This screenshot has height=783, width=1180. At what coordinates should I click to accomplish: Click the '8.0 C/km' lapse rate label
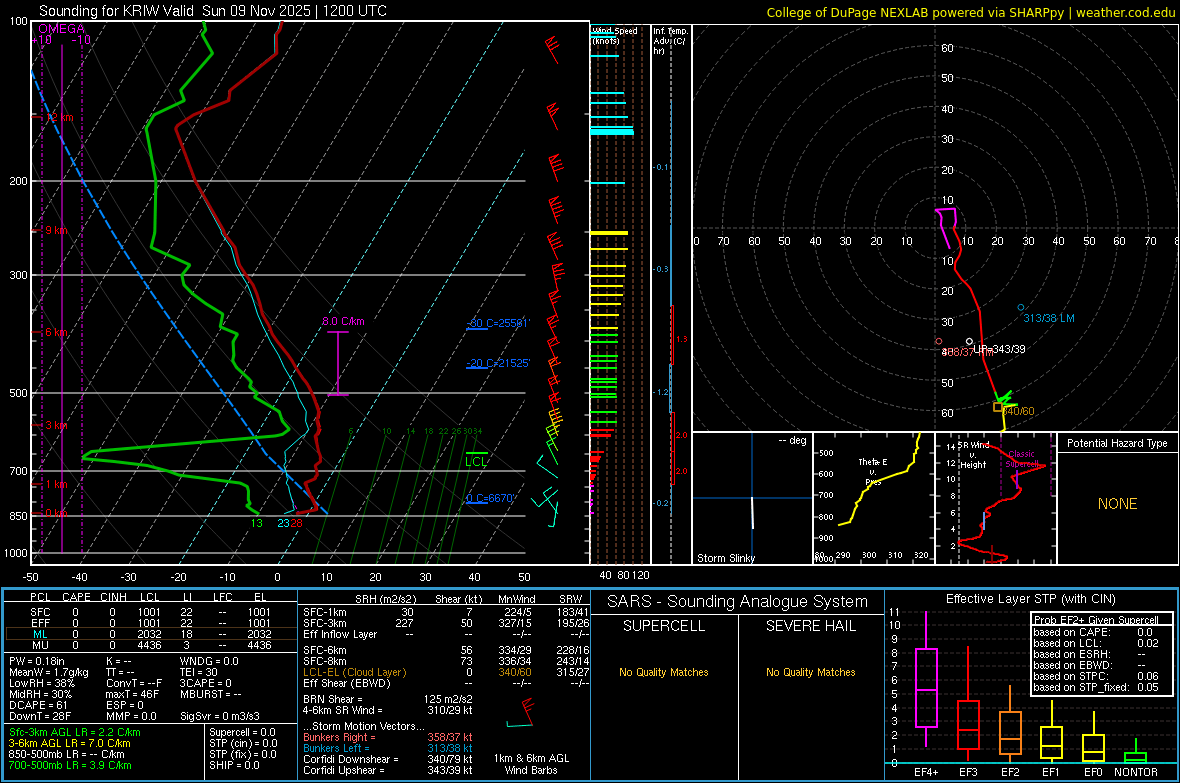coord(343,321)
